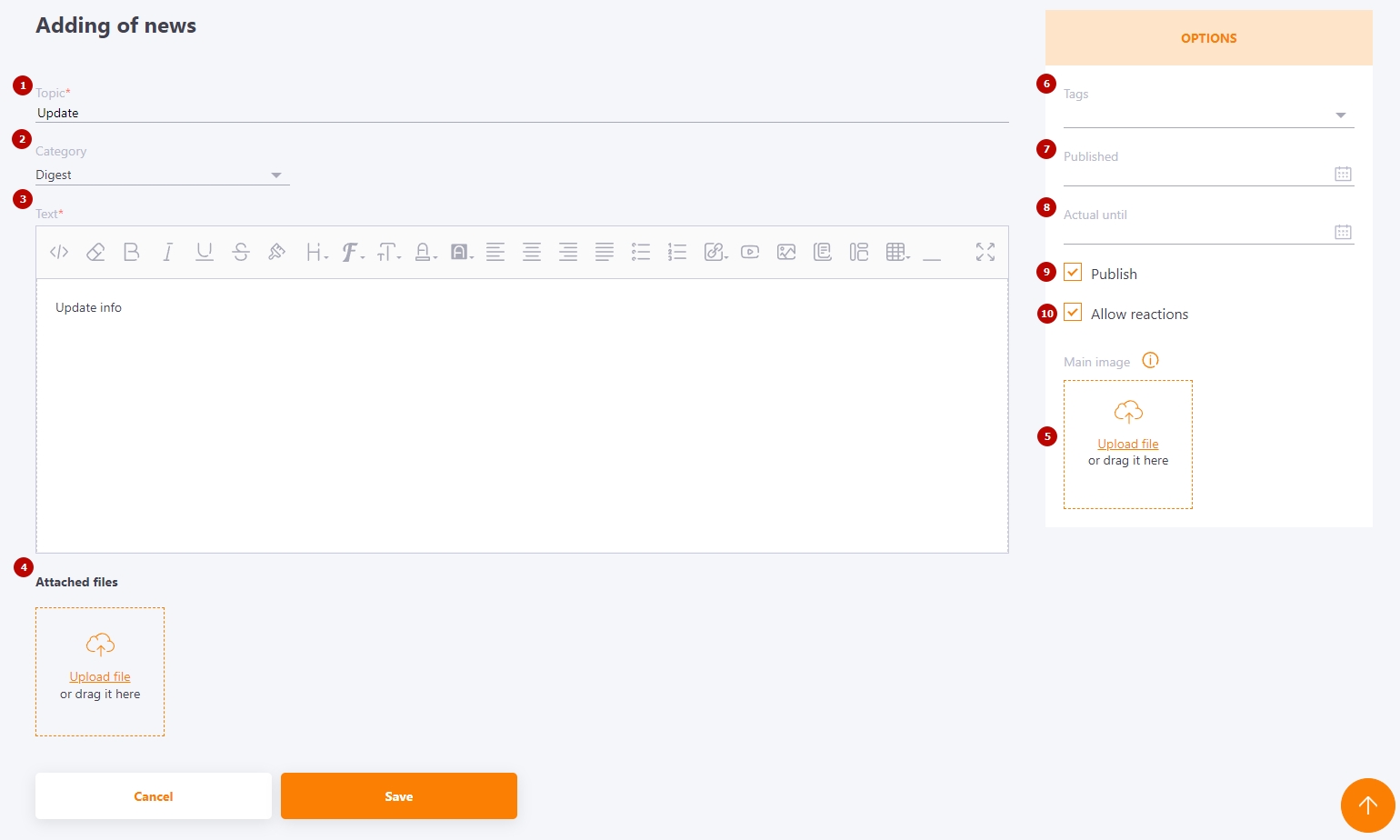Image resolution: width=1400 pixels, height=840 pixels.
Task: Click the layout blocks icon in toolbar
Action: 859,252
